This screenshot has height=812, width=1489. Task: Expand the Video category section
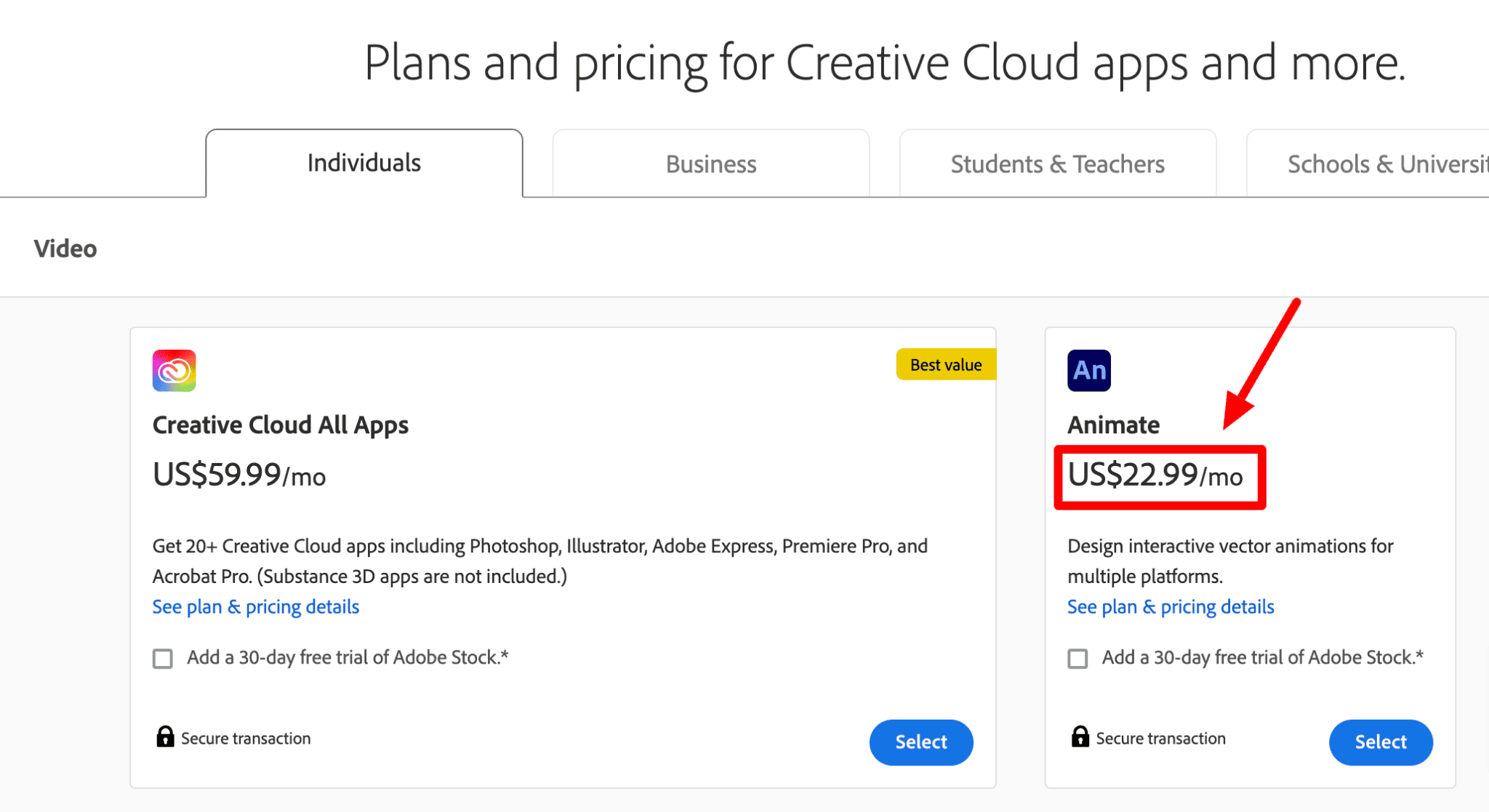(65, 248)
